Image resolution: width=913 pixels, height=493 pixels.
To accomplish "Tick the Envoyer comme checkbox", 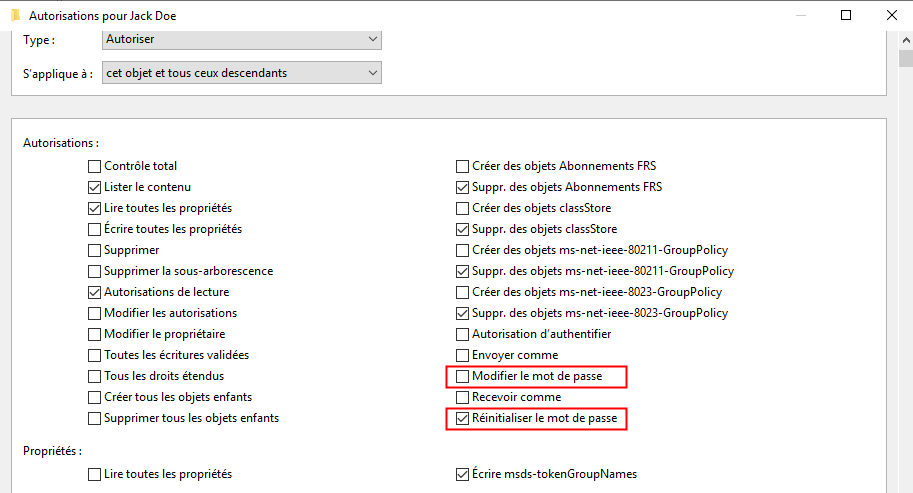I will 462,355.
